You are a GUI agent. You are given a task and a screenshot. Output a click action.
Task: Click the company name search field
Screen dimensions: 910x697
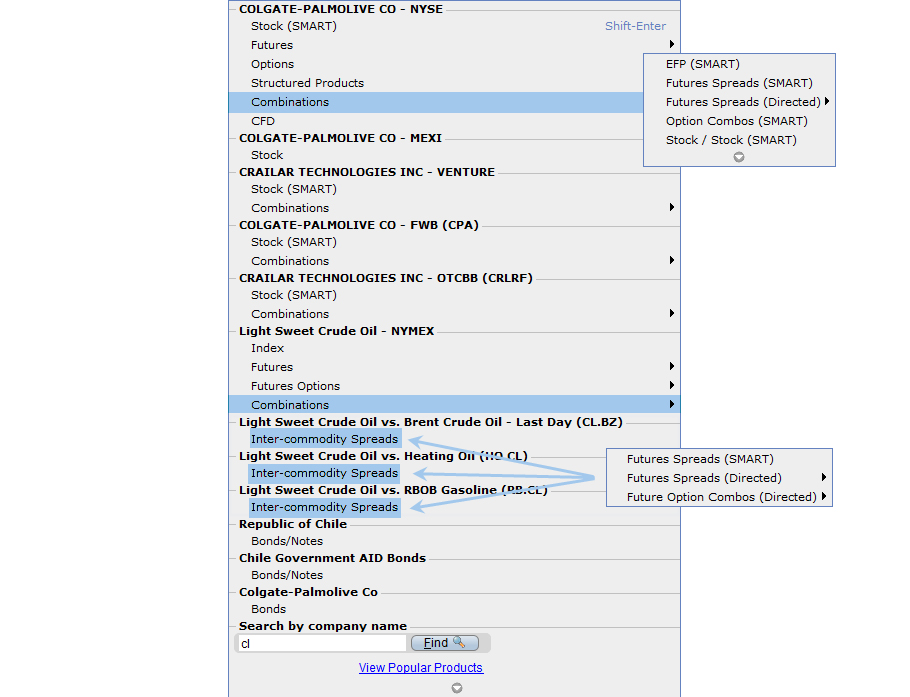pos(322,643)
